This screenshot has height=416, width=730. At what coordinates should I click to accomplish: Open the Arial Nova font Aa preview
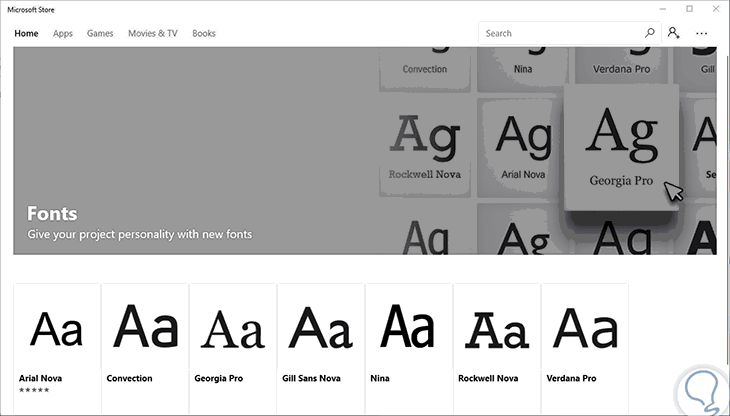pyautogui.click(x=56, y=329)
